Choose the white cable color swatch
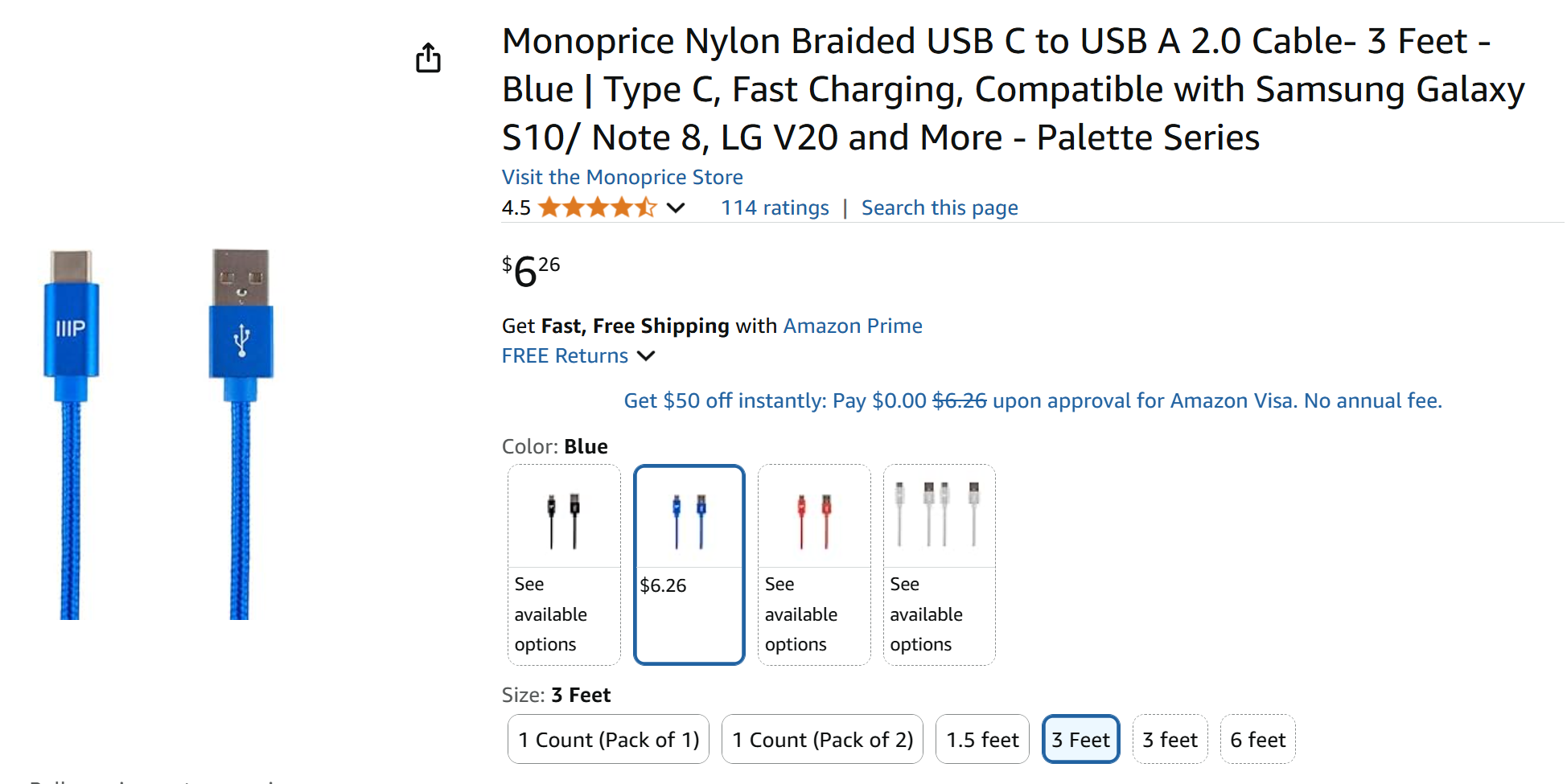This screenshot has height=784, width=1567. point(939,564)
